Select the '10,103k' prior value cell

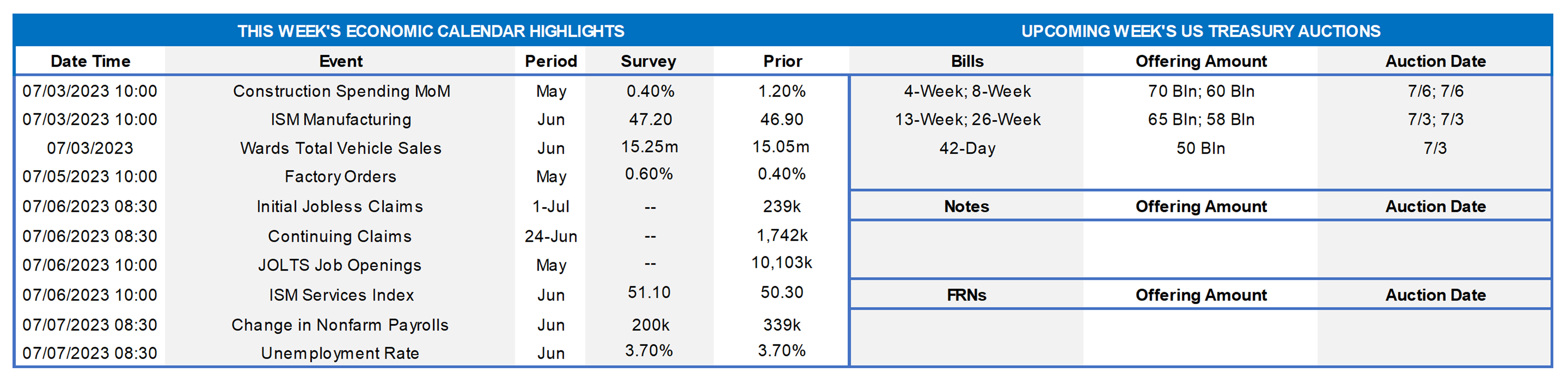point(781,263)
